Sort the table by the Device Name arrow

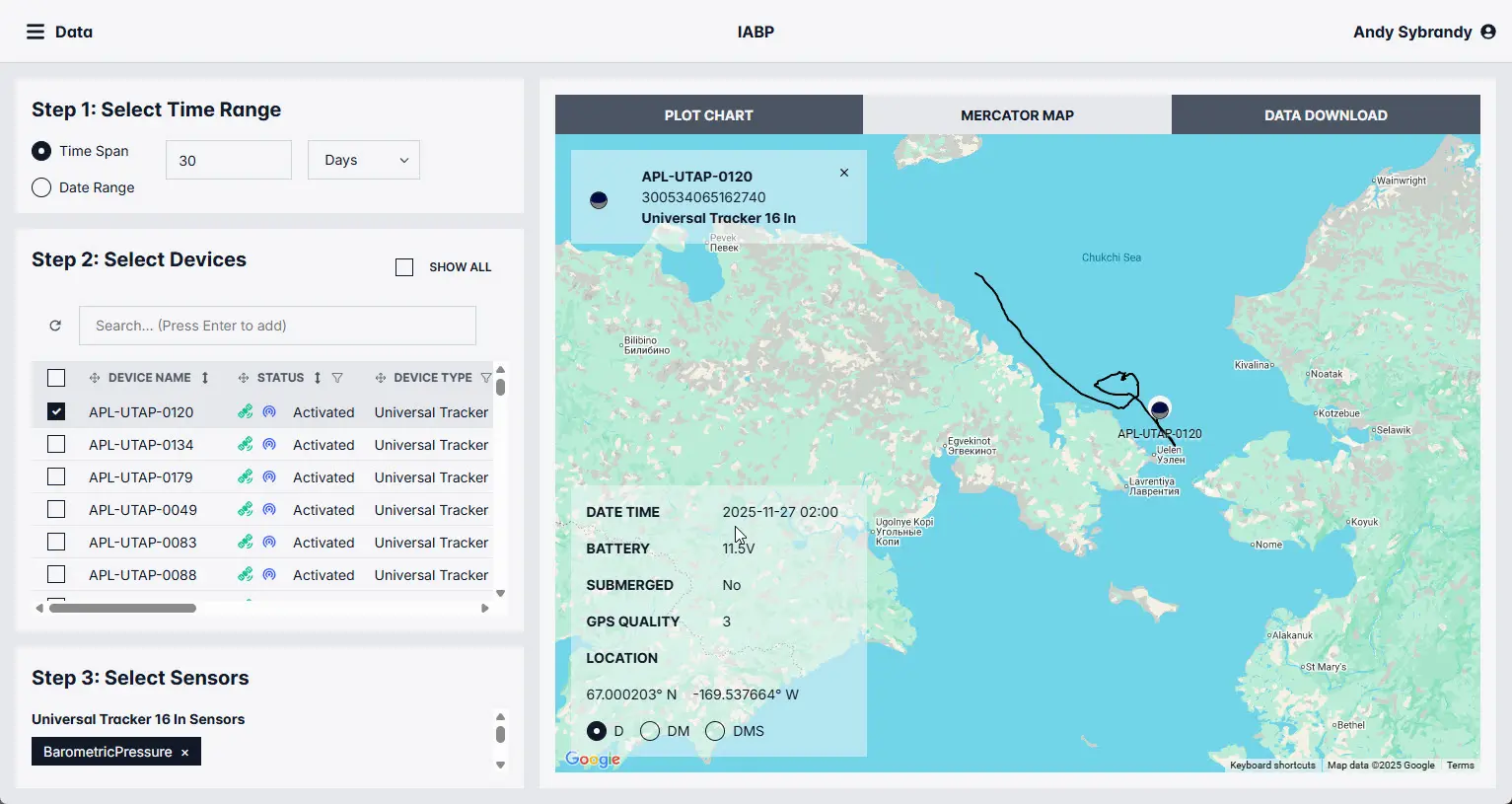205,378
